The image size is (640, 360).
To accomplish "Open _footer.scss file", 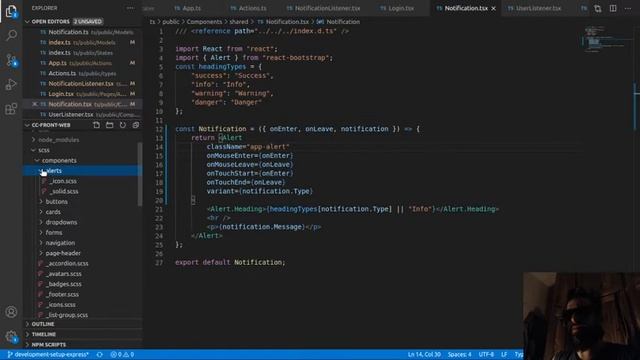I will 62,294.
